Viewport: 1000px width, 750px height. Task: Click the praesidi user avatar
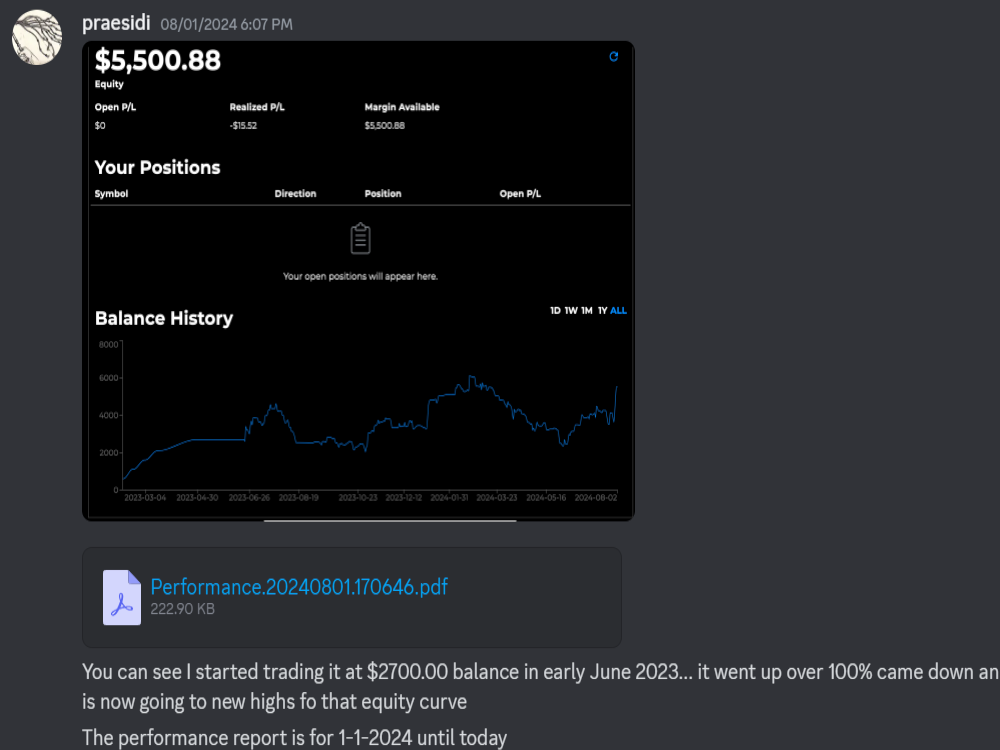37,38
